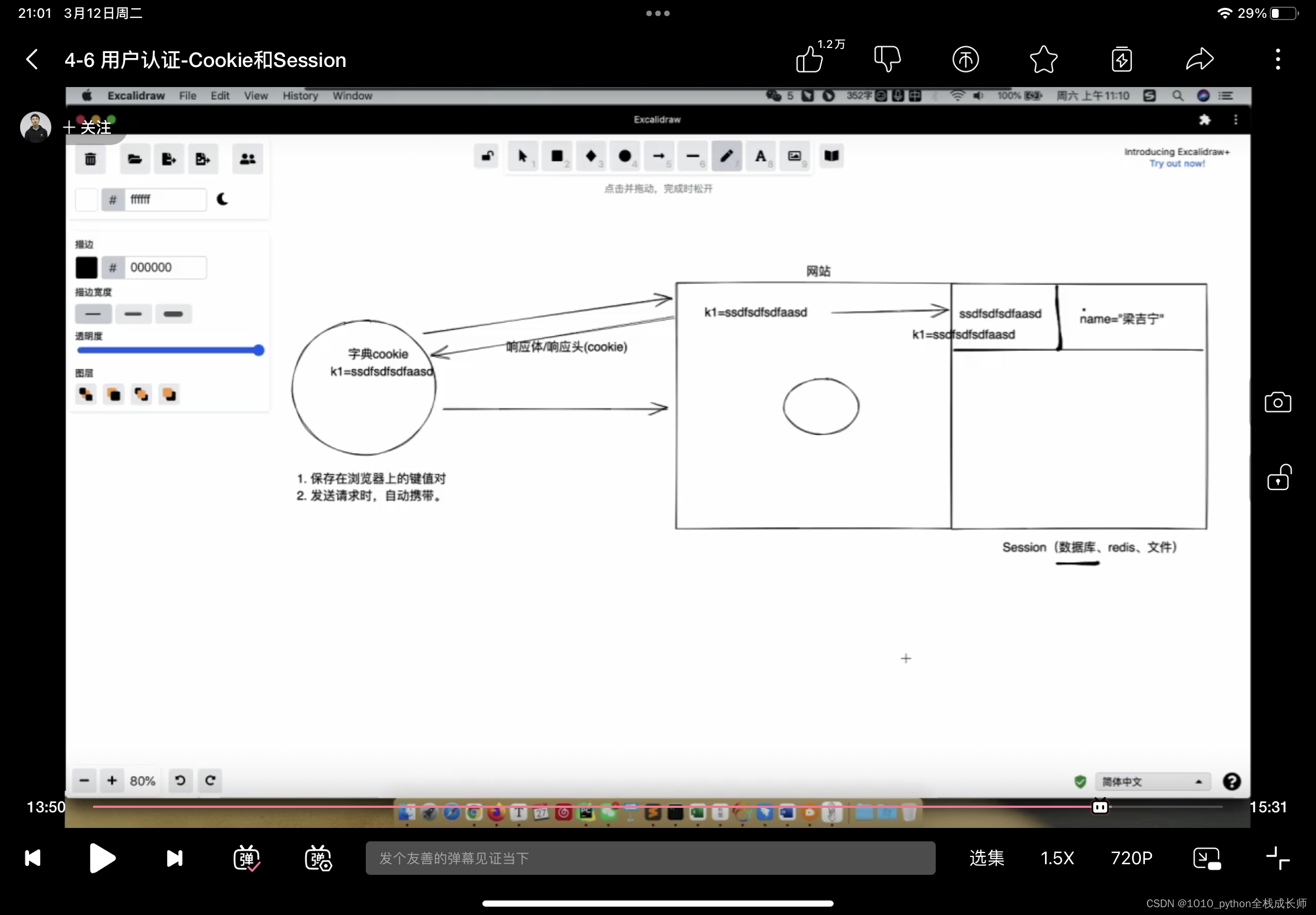Image resolution: width=1316 pixels, height=915 pixels.
Task: Click the 000000 stroke hex field
Action: point(166,267)
